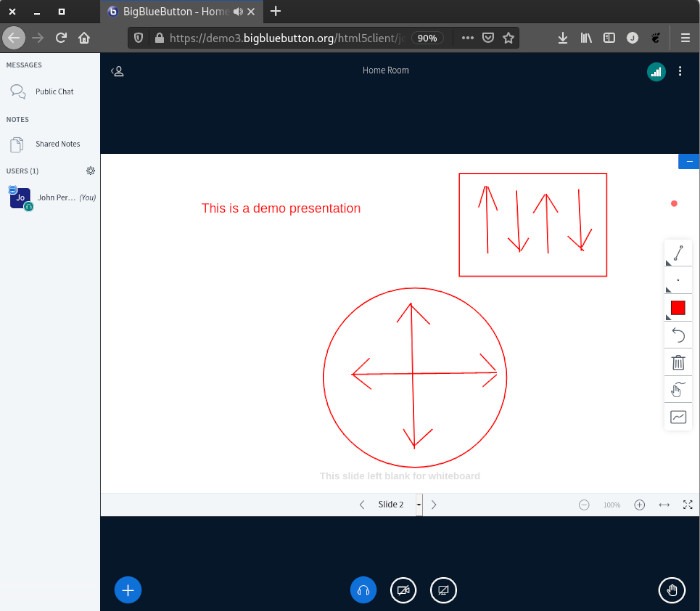Go to next slide

coord(433,504)
